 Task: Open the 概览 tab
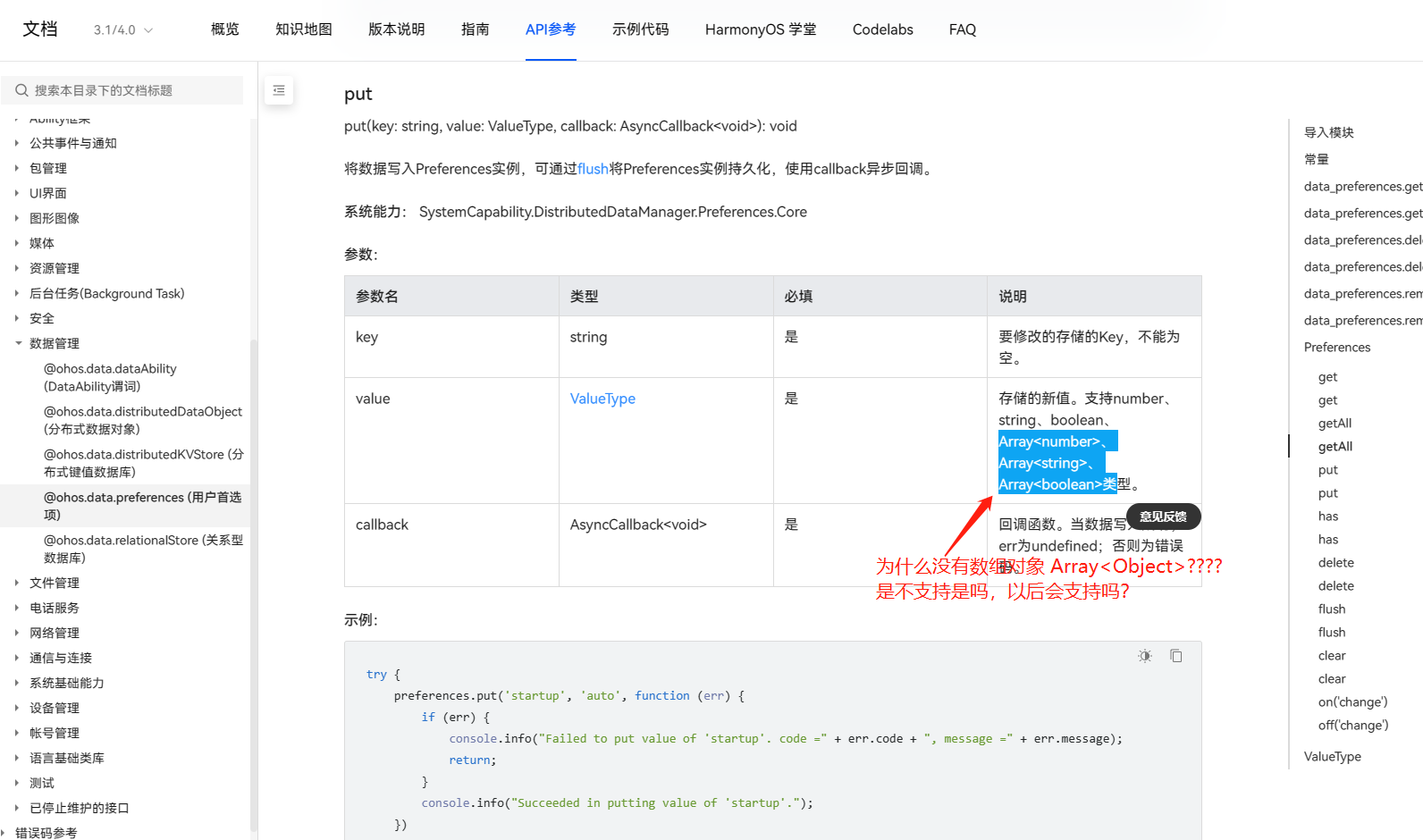tap(225, 29)
